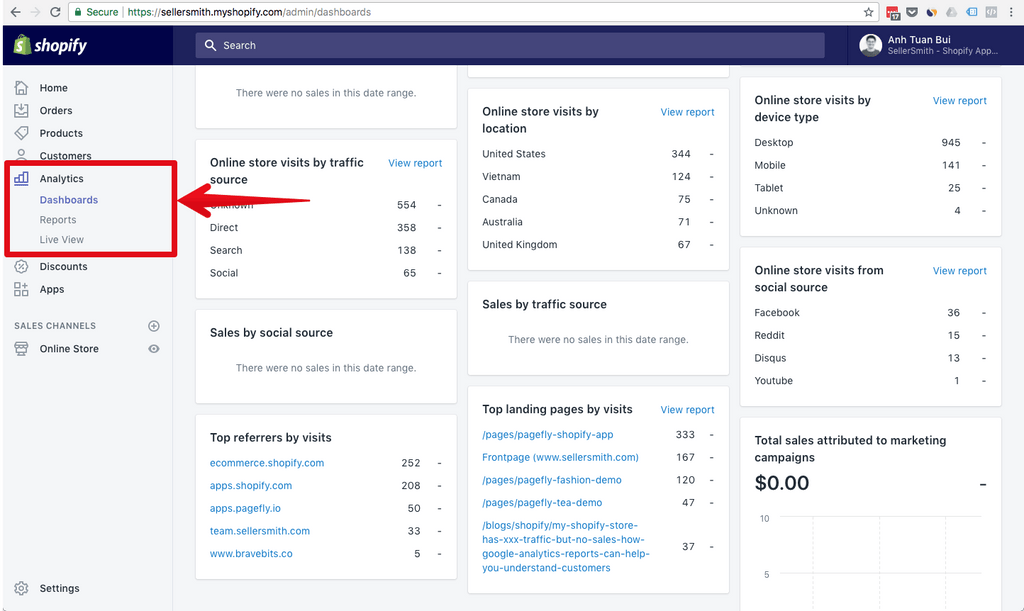The image size is (1024, 611).
Task: Click the red calendar extension icon
Action: coord(893,12)
